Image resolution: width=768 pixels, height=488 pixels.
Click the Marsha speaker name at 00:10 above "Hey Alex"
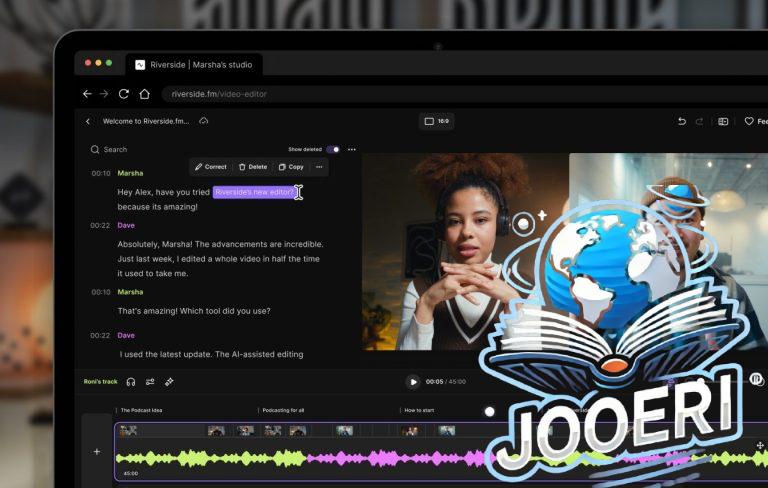tap(130, 173)
